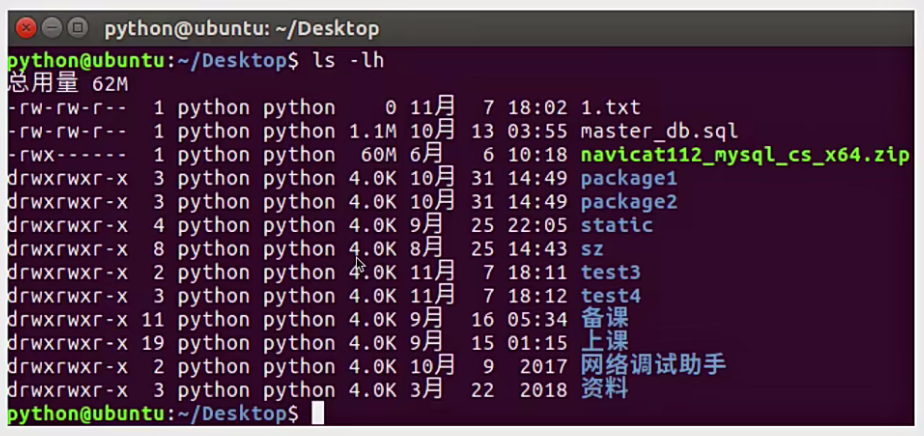The width and height of the screenshot is (924, 436).
Task: Click the package1 directory name
Action: pos(629,179)
